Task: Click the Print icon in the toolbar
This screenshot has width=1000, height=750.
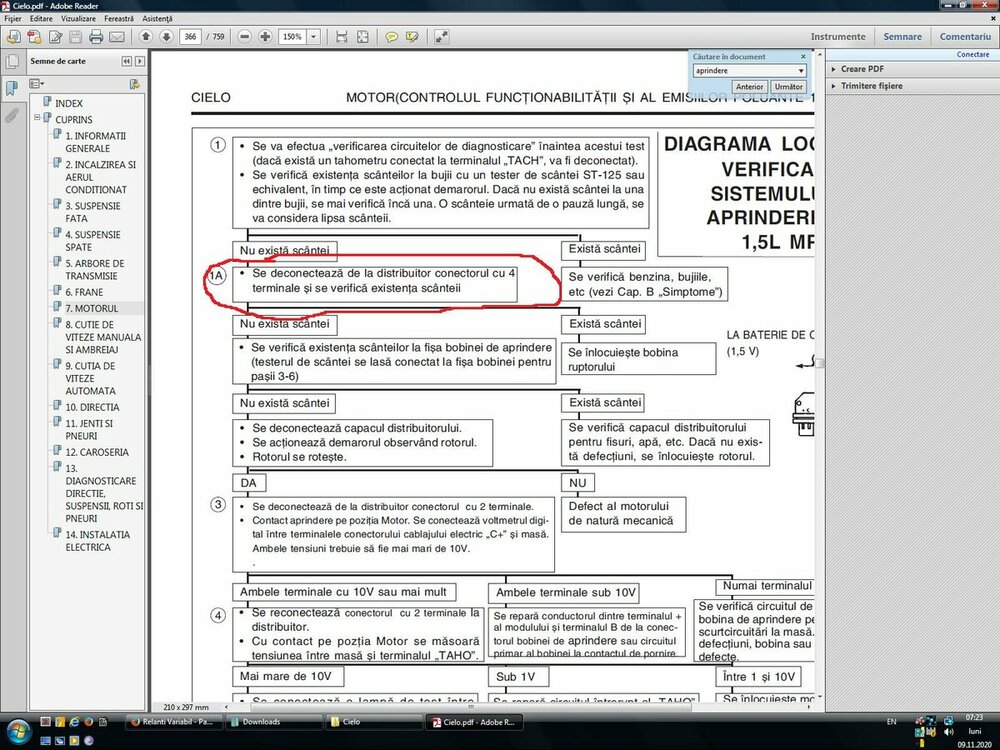Action: (96, 37)
